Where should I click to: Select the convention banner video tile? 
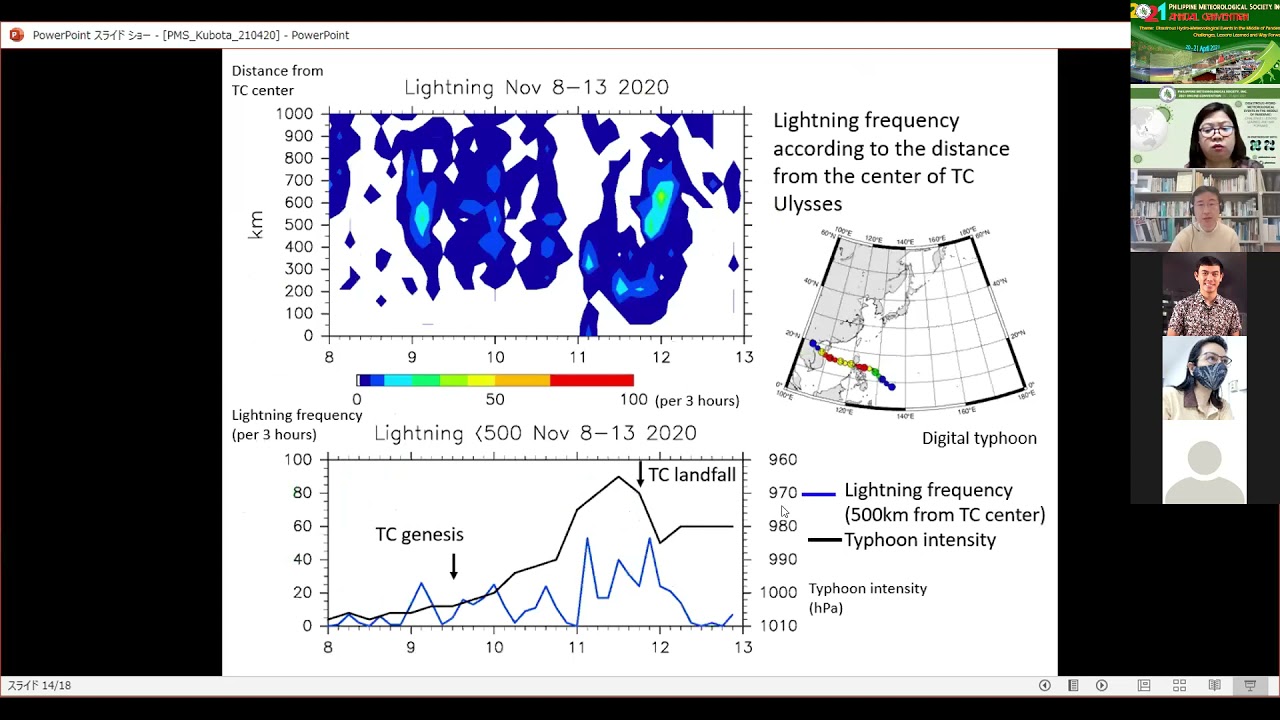(x=1205, y=42)
